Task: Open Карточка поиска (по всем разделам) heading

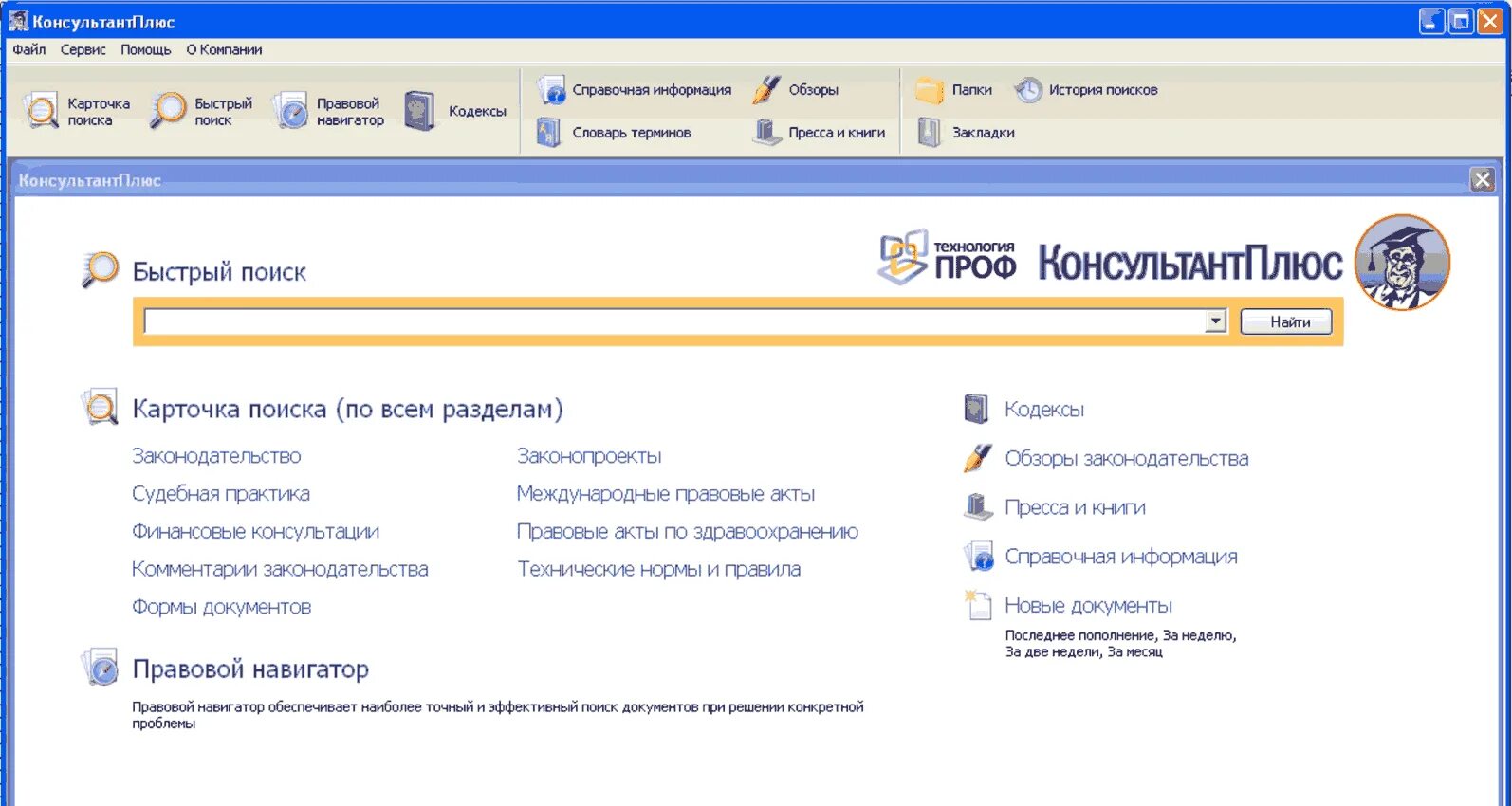Action: coord(347,409)
